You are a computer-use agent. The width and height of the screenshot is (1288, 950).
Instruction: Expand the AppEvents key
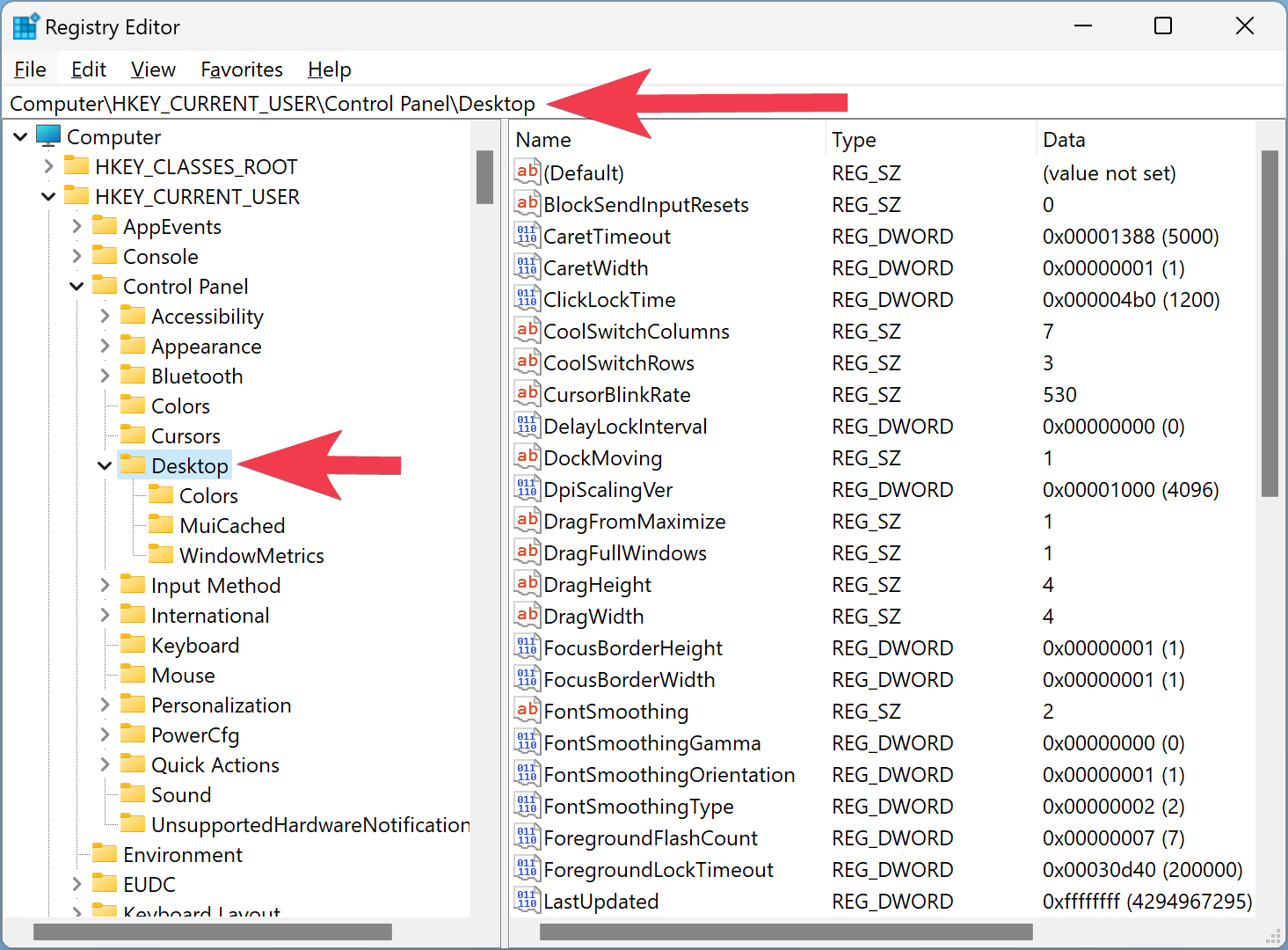(x=76, y=226)
